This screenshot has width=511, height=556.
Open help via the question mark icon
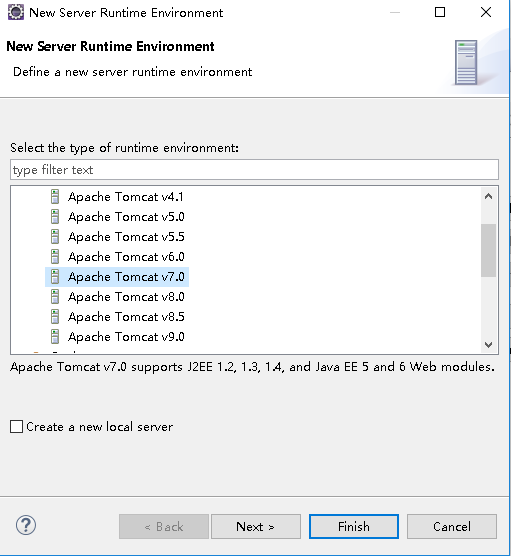pyautogui.click(x=26, y=525)
